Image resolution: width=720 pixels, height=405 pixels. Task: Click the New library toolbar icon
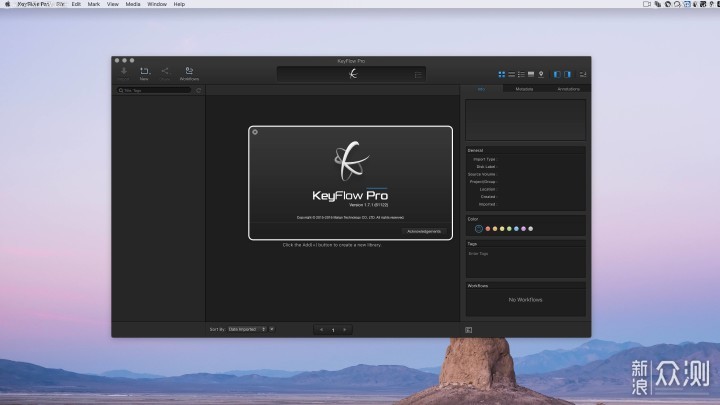[x=144, y=73]
